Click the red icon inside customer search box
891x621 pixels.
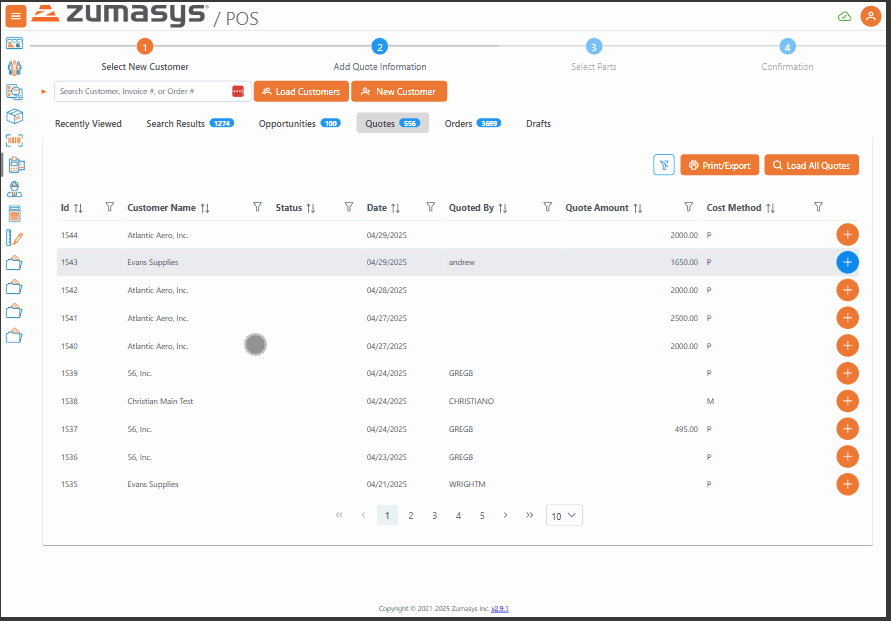pyautogui.click(x=238, y=91)
